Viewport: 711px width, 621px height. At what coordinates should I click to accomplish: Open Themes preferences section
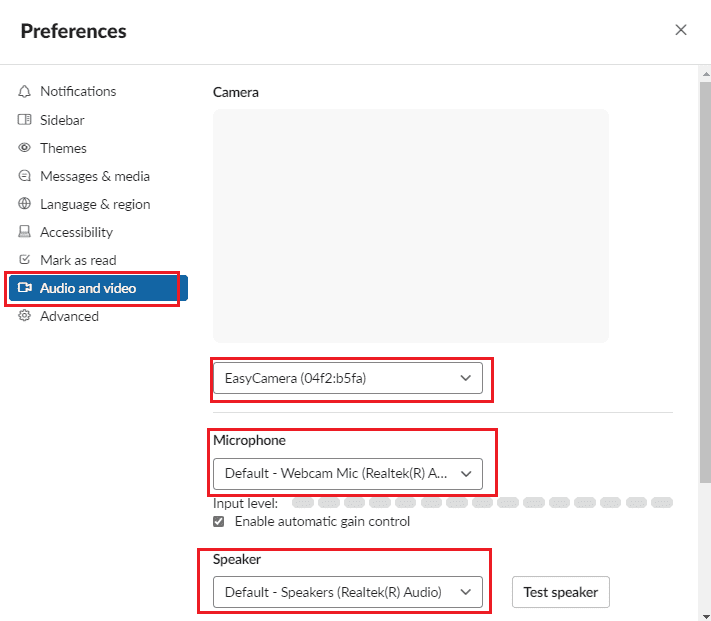pos(63,148)
